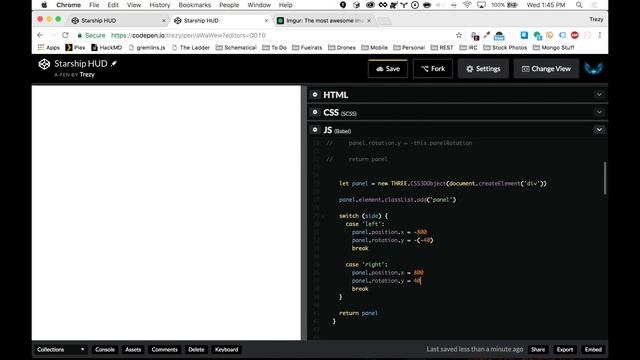
Task: Open the Schematical bookmarks folder
Action: pos(236,47)
